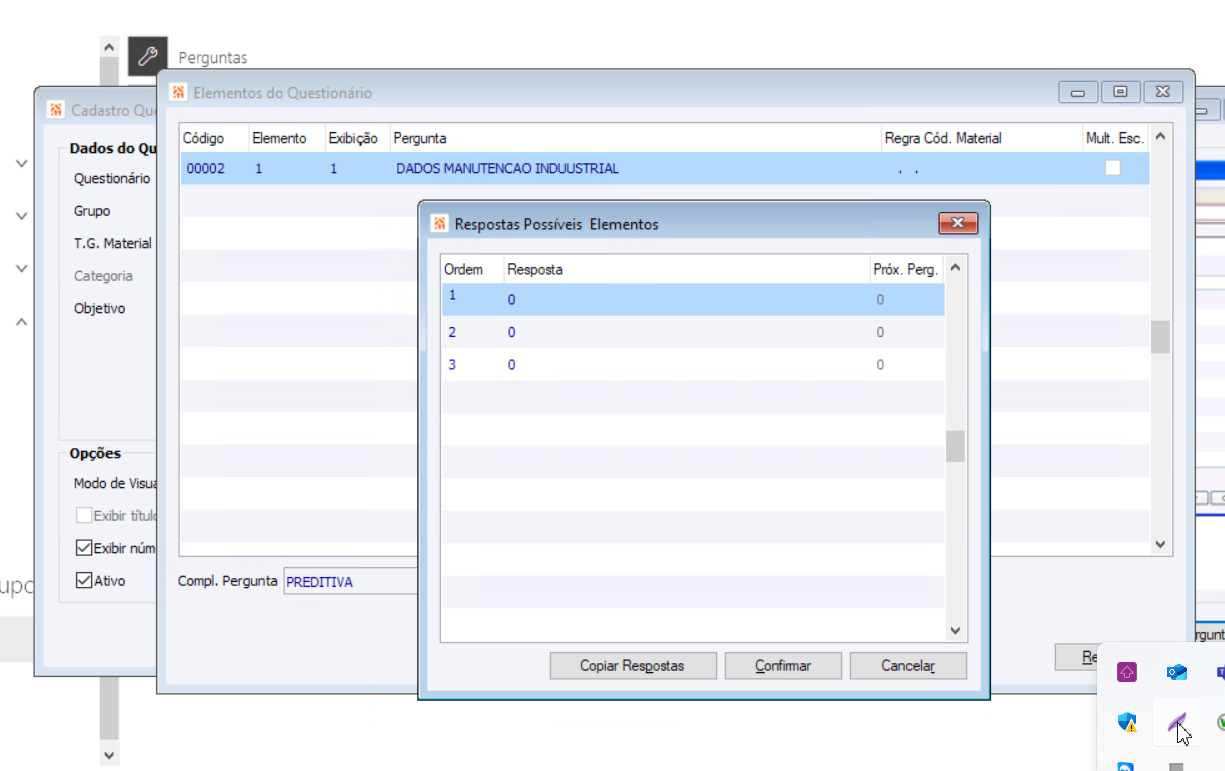This screenshot has width=1225, height=771.
Task: Expand the chevron left of Grupo
Action: click(x=21, y=215)
